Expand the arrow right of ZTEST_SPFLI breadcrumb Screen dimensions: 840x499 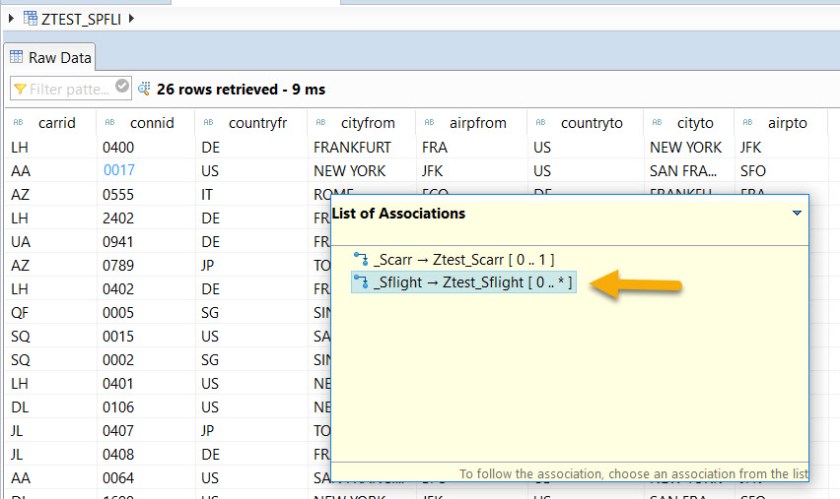(131, 18)
